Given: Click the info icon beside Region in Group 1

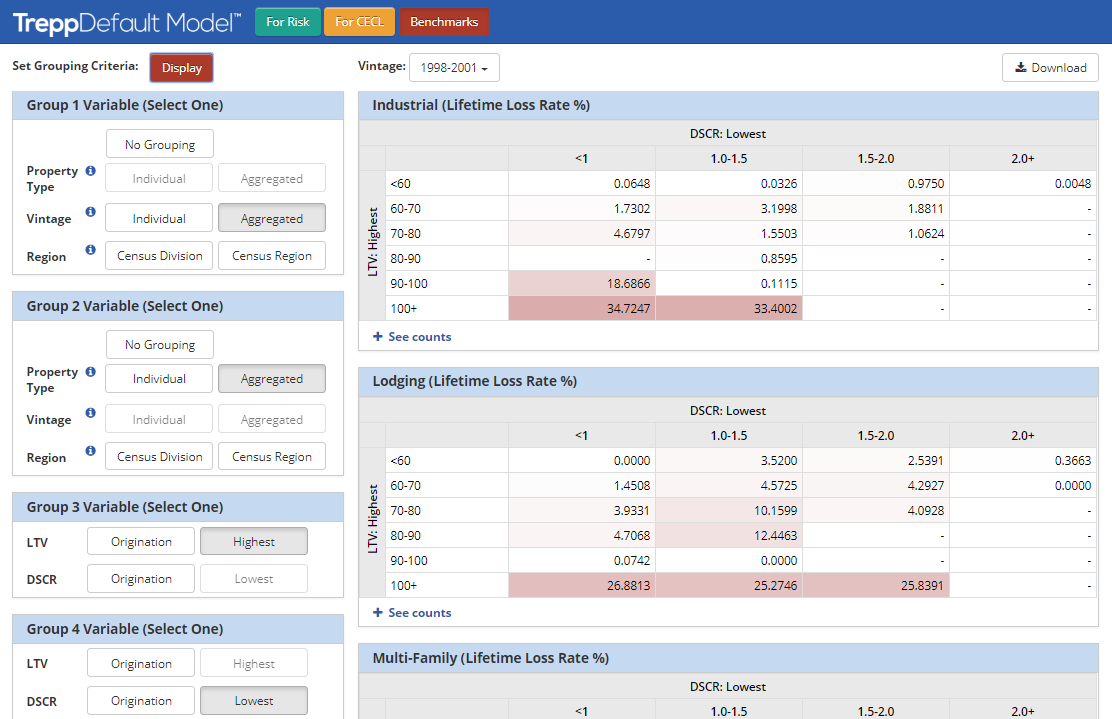Looking at the screenshot, I should (89, 250).
